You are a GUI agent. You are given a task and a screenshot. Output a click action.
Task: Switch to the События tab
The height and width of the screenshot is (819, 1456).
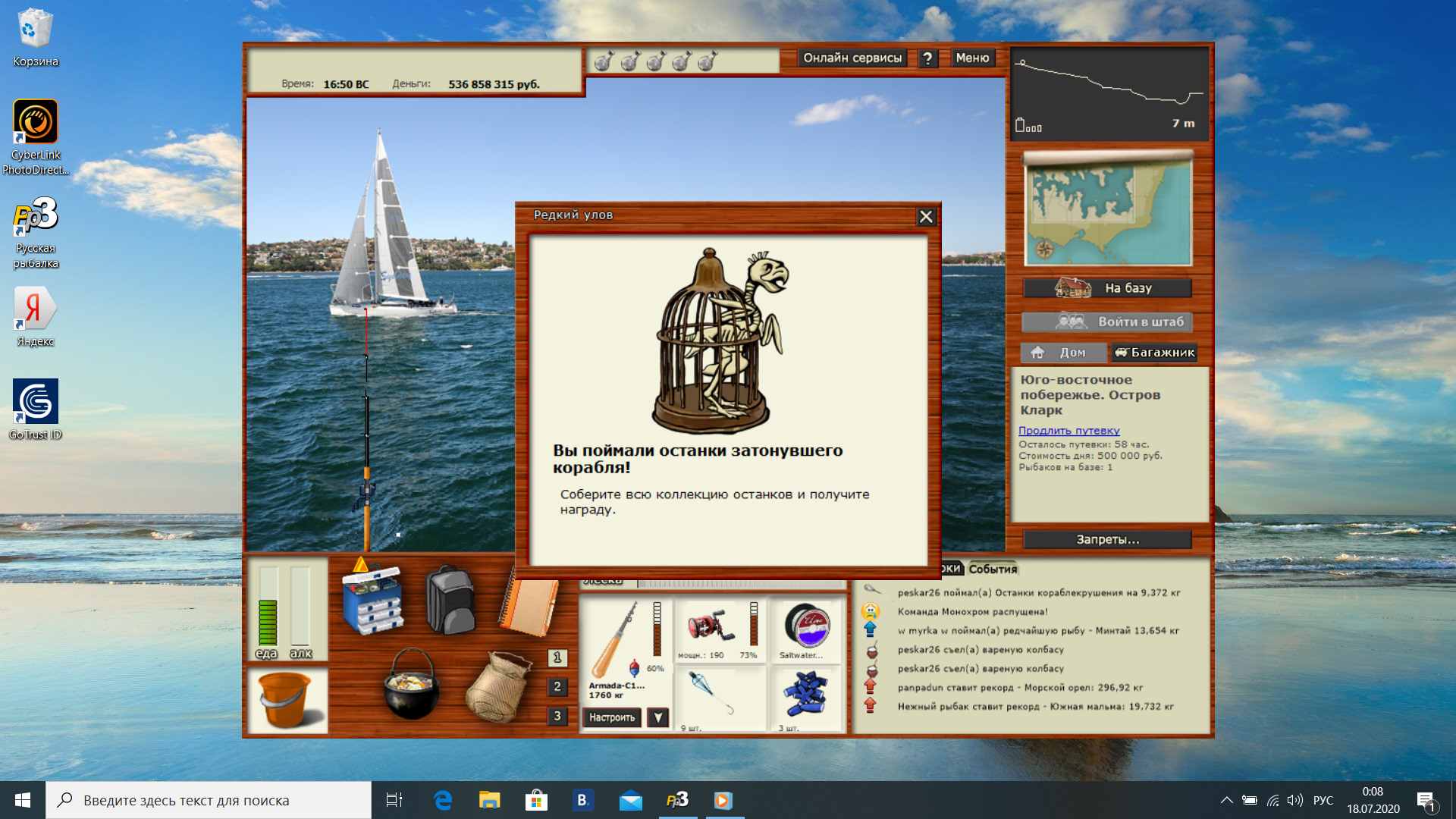pos(993,569)
